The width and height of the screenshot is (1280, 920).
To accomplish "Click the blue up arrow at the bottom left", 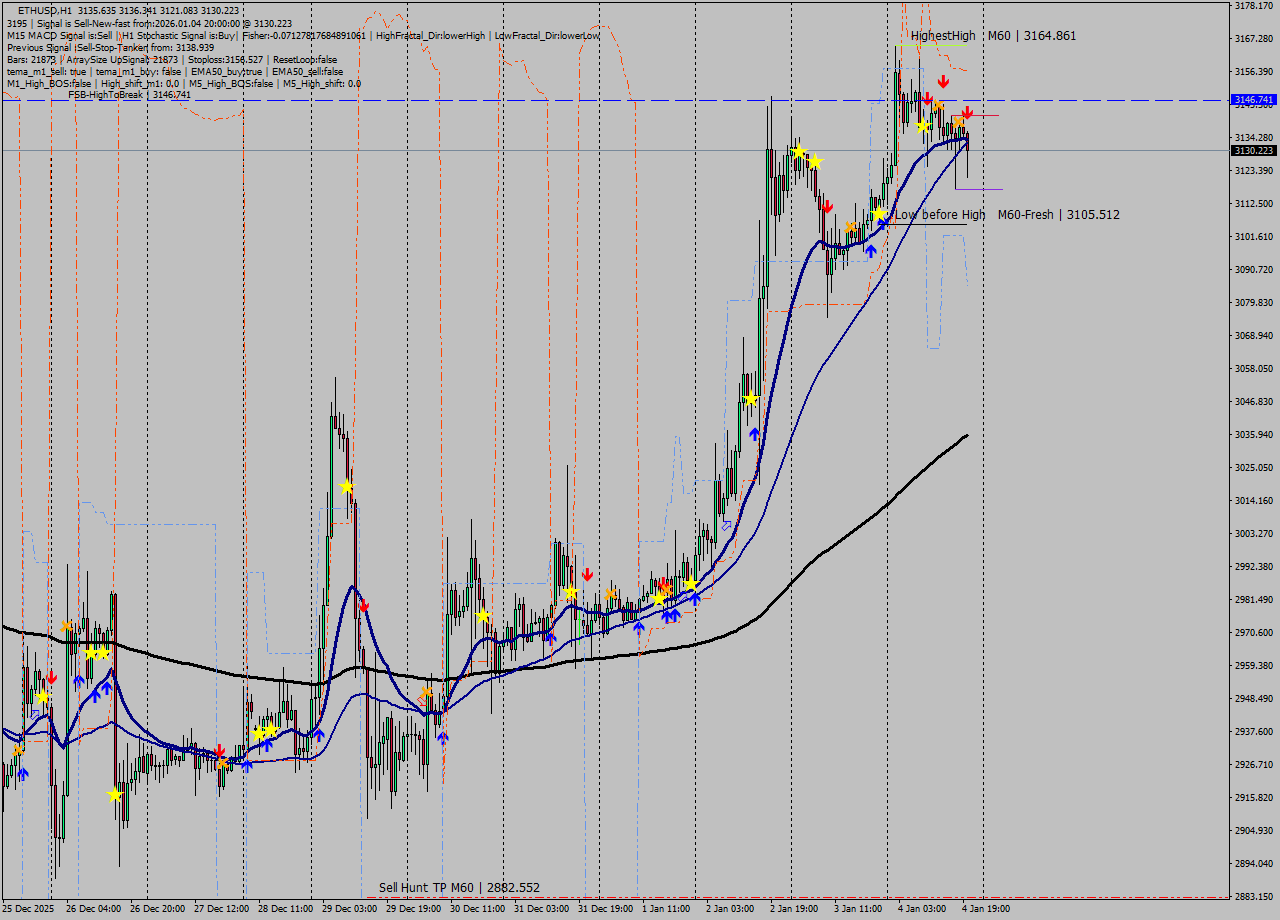I will [22, 772].
